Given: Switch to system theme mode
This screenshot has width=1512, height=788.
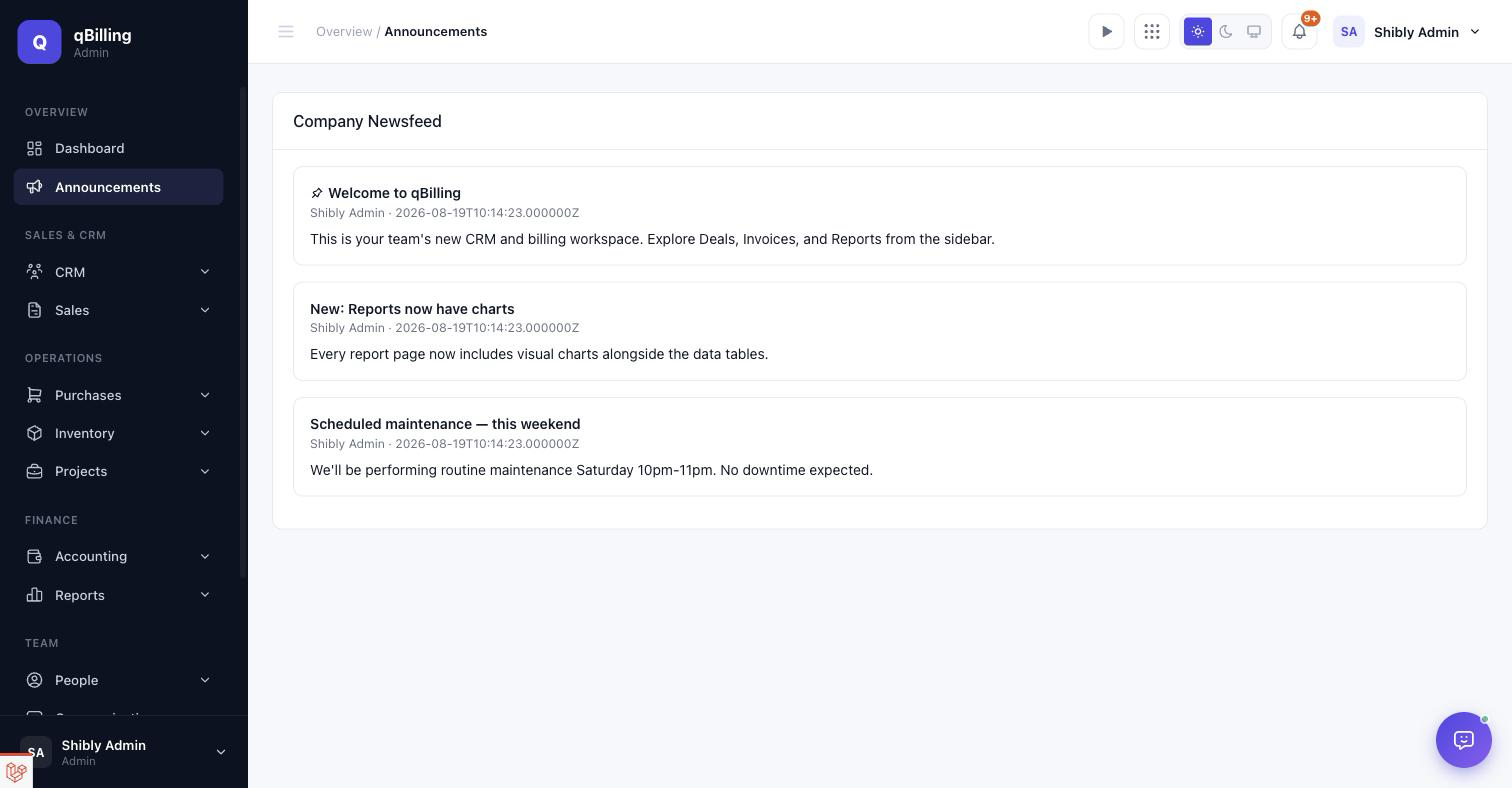Looking at the screenshot, I should [1254, 32].
